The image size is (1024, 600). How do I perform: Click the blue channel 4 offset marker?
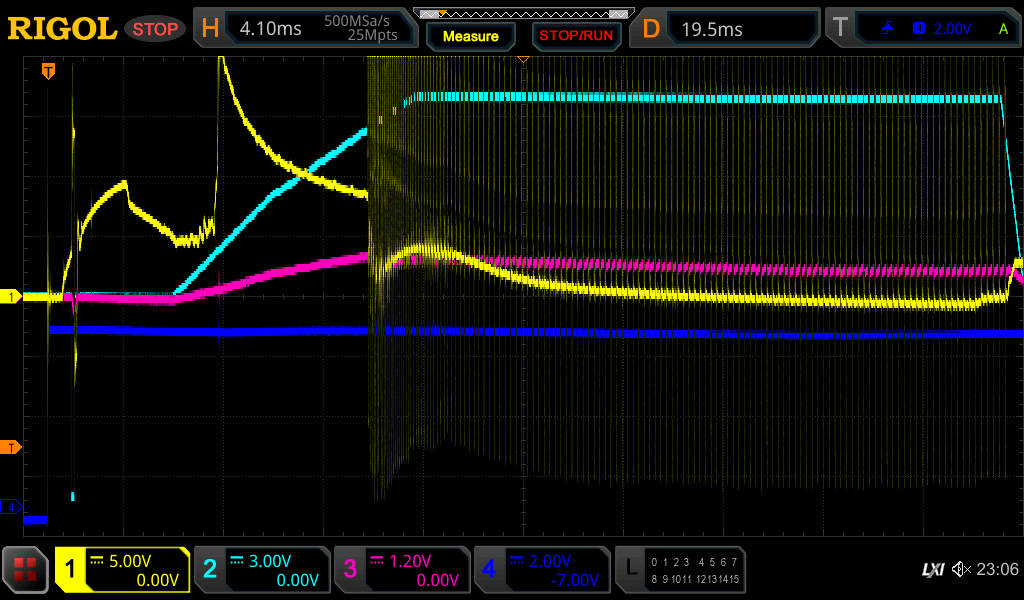click(10, 507)
